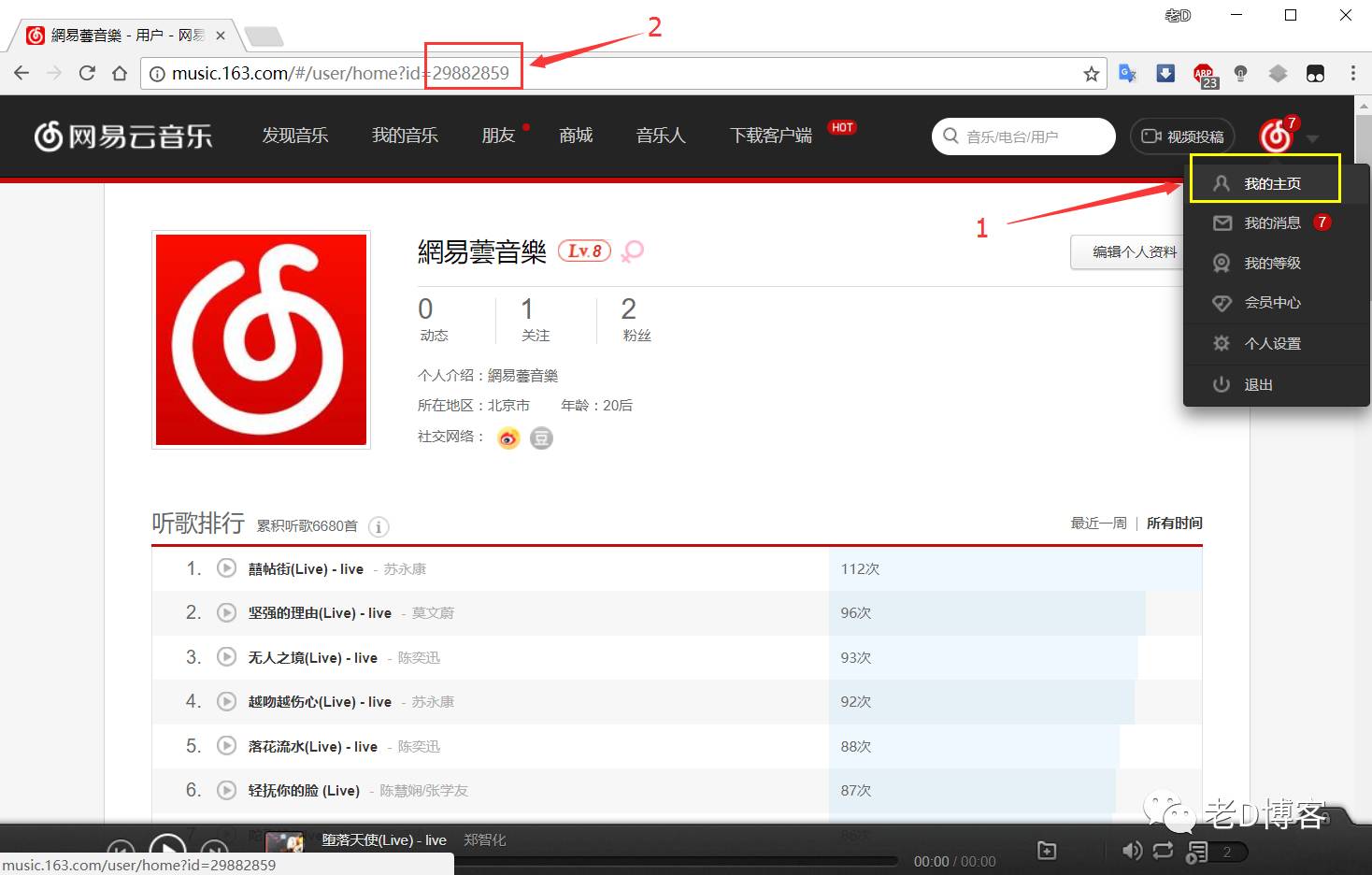Open 音乐人 in the top navigation
The height and width of the screenshot is (875, 1372).
pyautogui.click(x=661, y=136)
